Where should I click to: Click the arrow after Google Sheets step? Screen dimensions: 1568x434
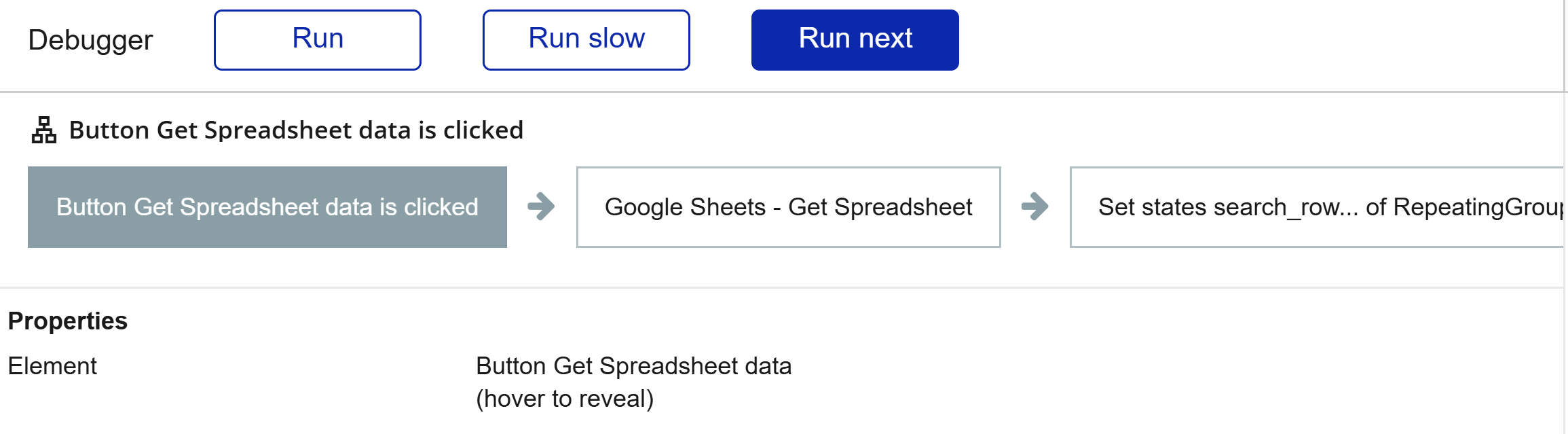coord(1034,206)
